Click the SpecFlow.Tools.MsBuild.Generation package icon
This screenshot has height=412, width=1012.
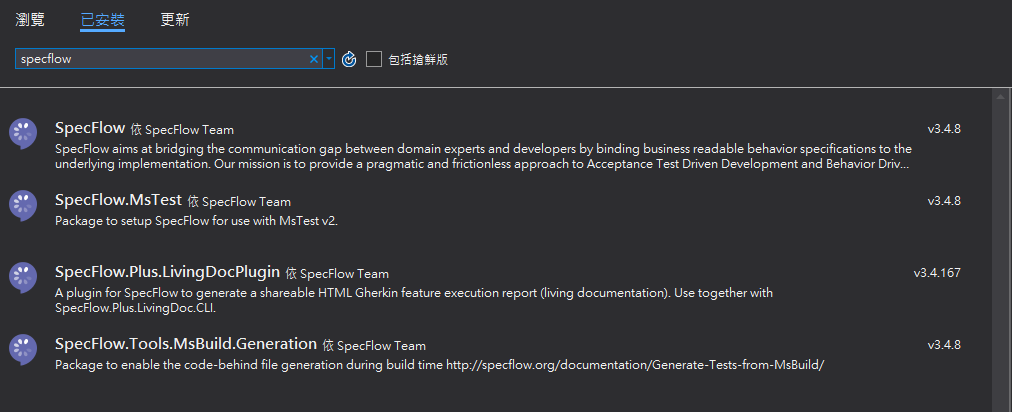23,349
